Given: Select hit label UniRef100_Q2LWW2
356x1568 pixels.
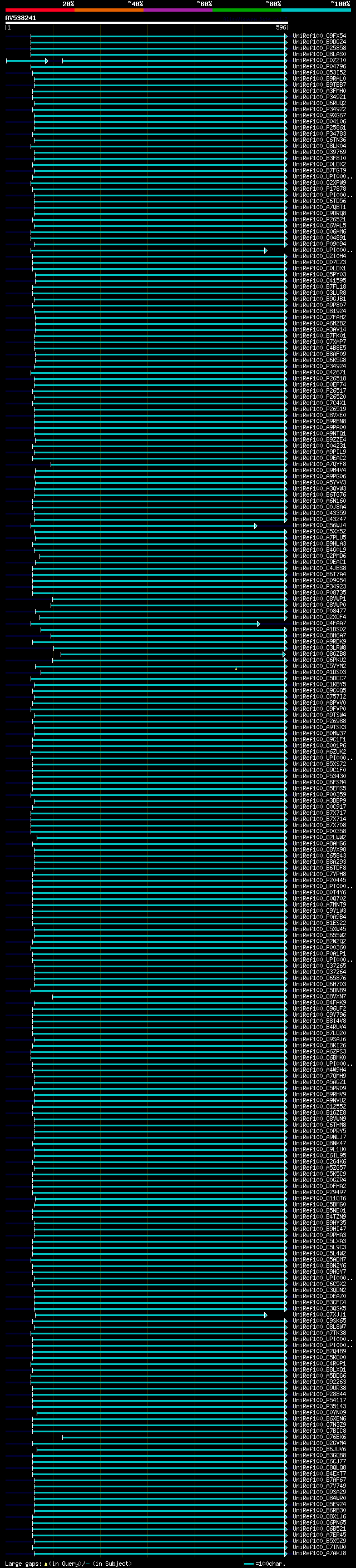Looking at the screenshot, I should [319, 837].
